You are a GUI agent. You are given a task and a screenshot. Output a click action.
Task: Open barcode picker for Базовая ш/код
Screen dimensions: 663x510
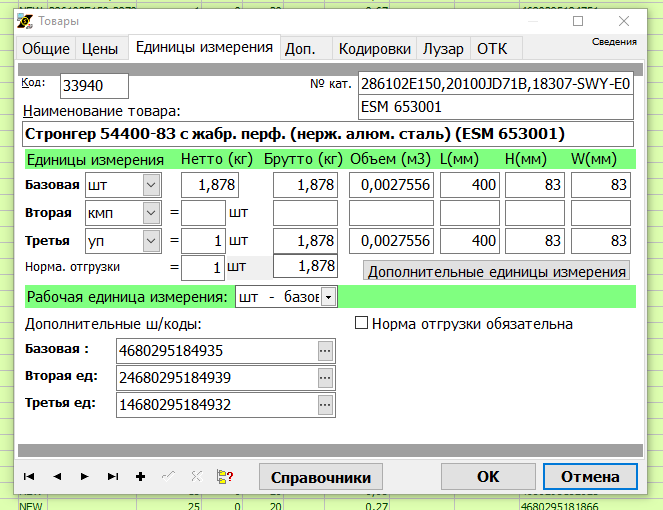325,351
